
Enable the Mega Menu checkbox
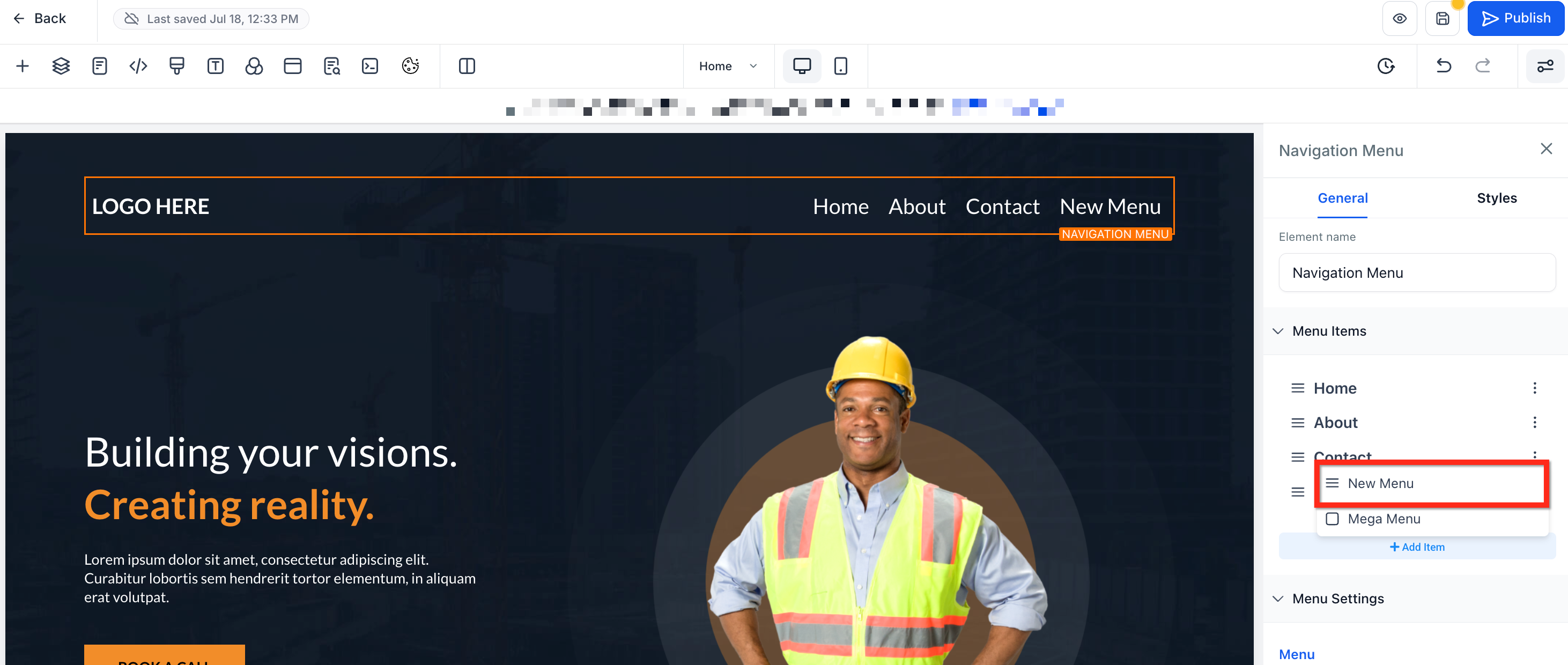(1332, 519)
